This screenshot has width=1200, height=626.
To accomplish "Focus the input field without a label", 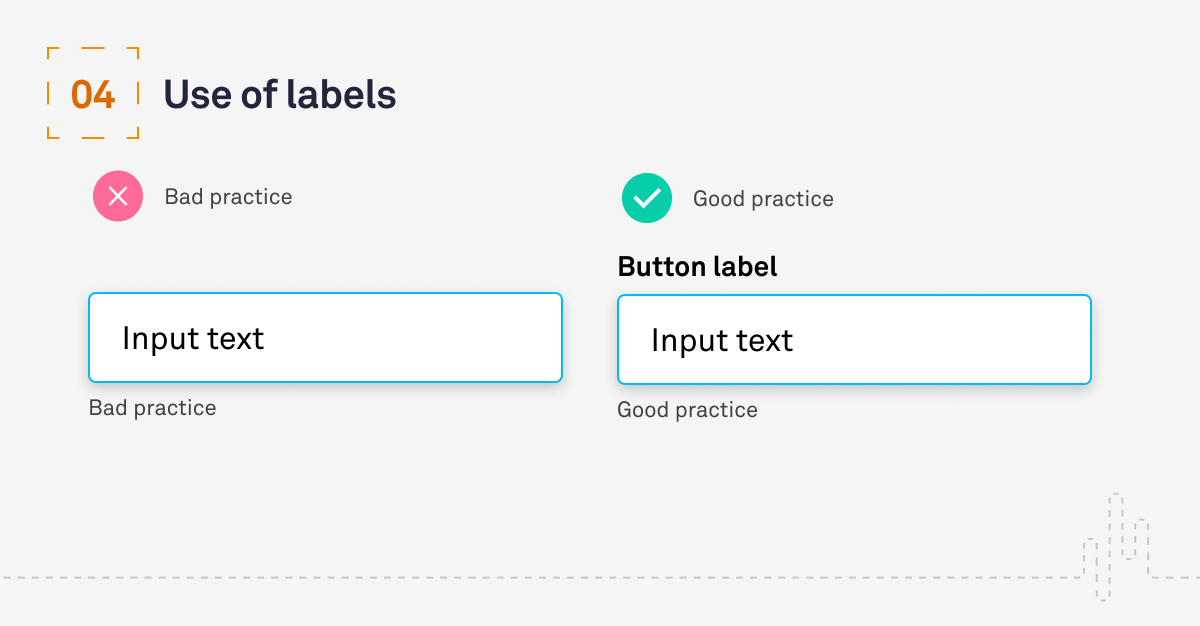I will 325,337.
